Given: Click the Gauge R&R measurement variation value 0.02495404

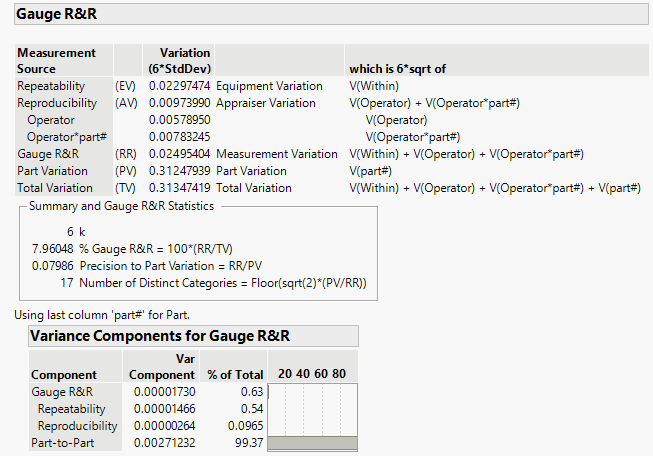Looking at the screenshot, I should (180, 154).
